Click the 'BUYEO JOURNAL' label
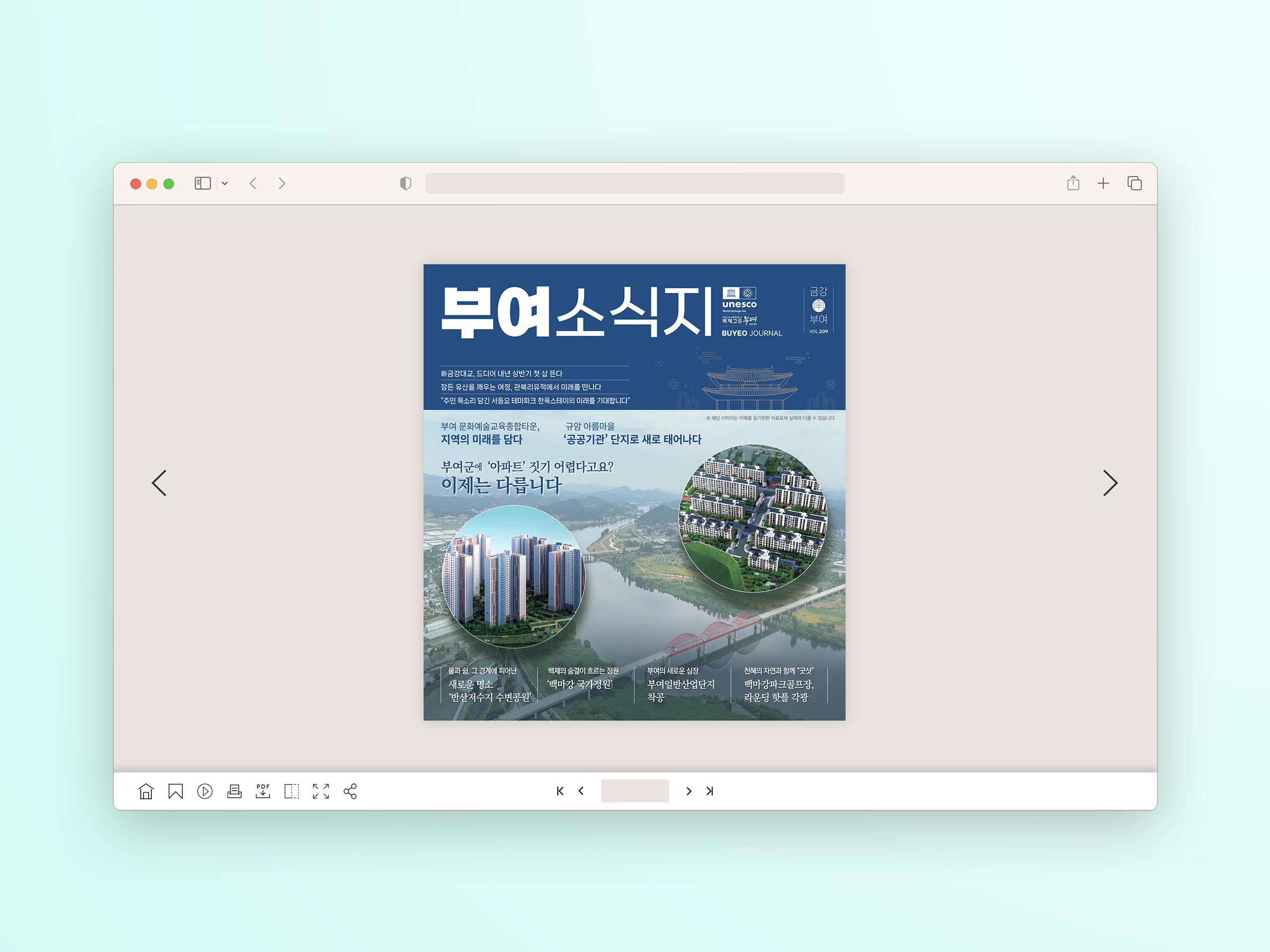Image resolution: width=1270 pixels, height=952 pixels. (x=751, y=333)
